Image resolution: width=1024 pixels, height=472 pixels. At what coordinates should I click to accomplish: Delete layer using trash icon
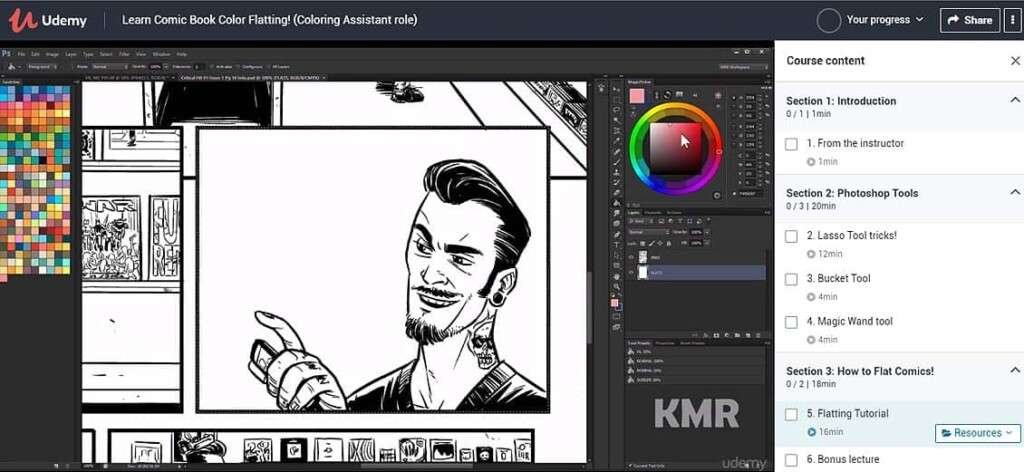tap(758, 334)
